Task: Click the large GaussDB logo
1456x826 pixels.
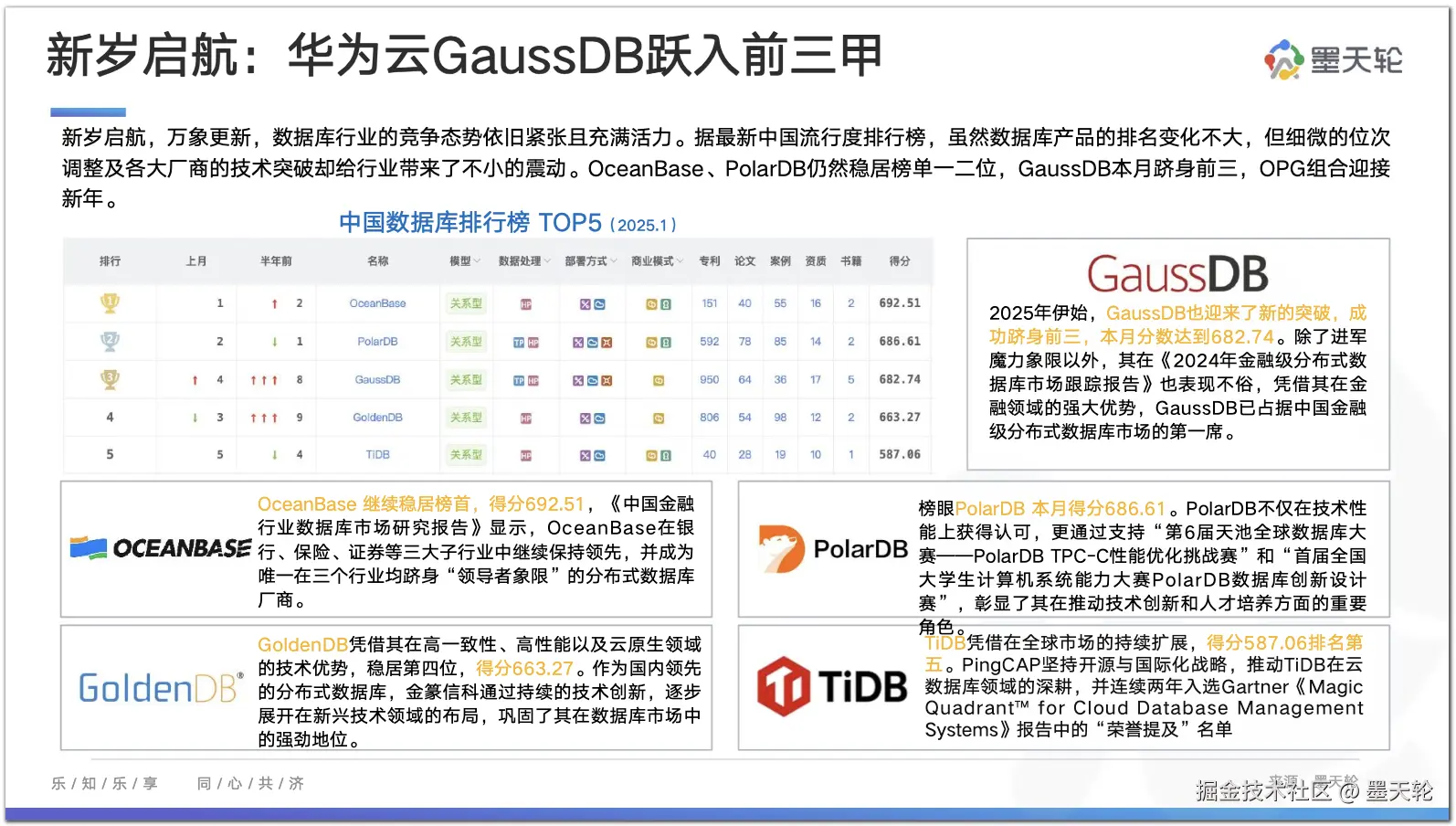Action: 1177,273
